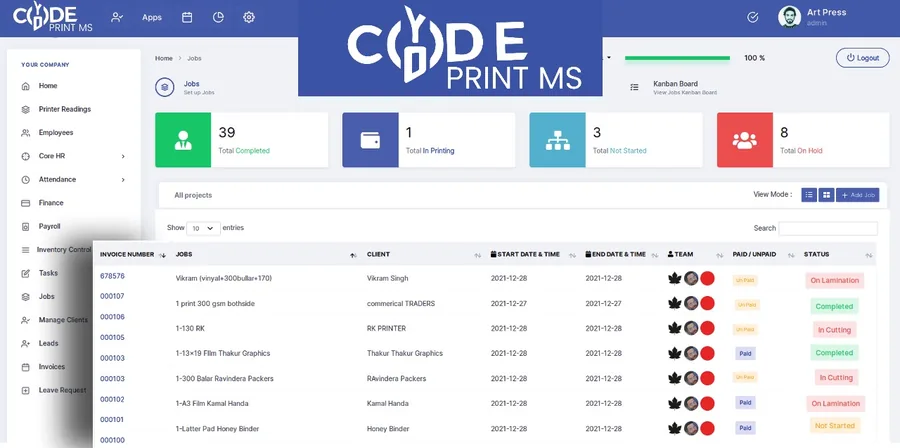The width and height of the screenshot is (900, 448).
Task: Click the red Total On Hold group icon
Action: click(x=745, y=140)
